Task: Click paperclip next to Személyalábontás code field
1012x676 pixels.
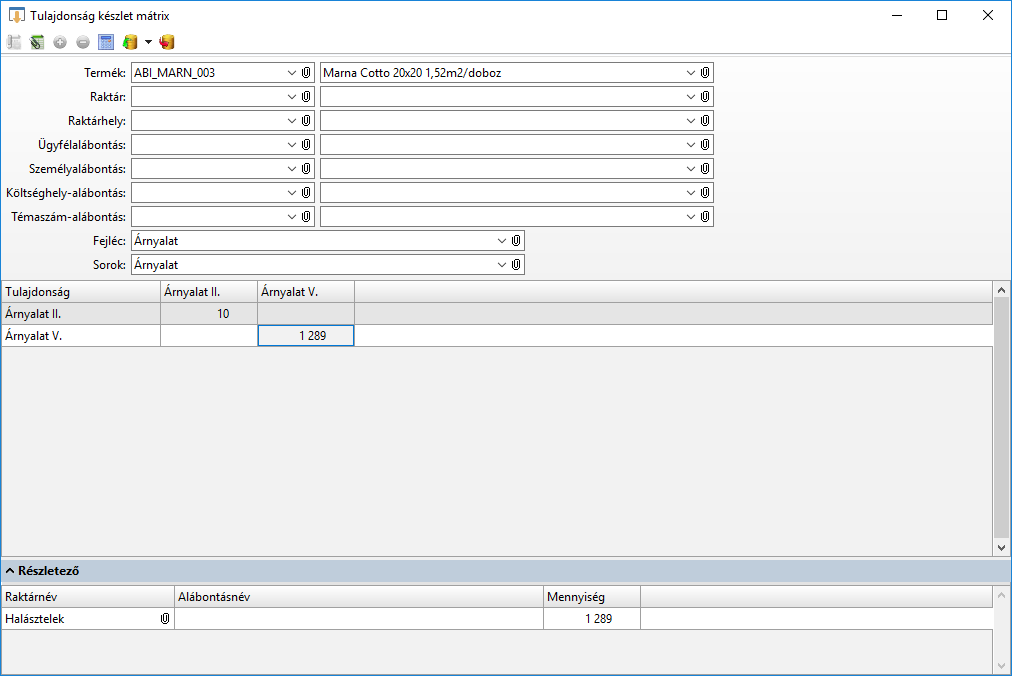Action: pyautogui.click(x=307, y=169)
